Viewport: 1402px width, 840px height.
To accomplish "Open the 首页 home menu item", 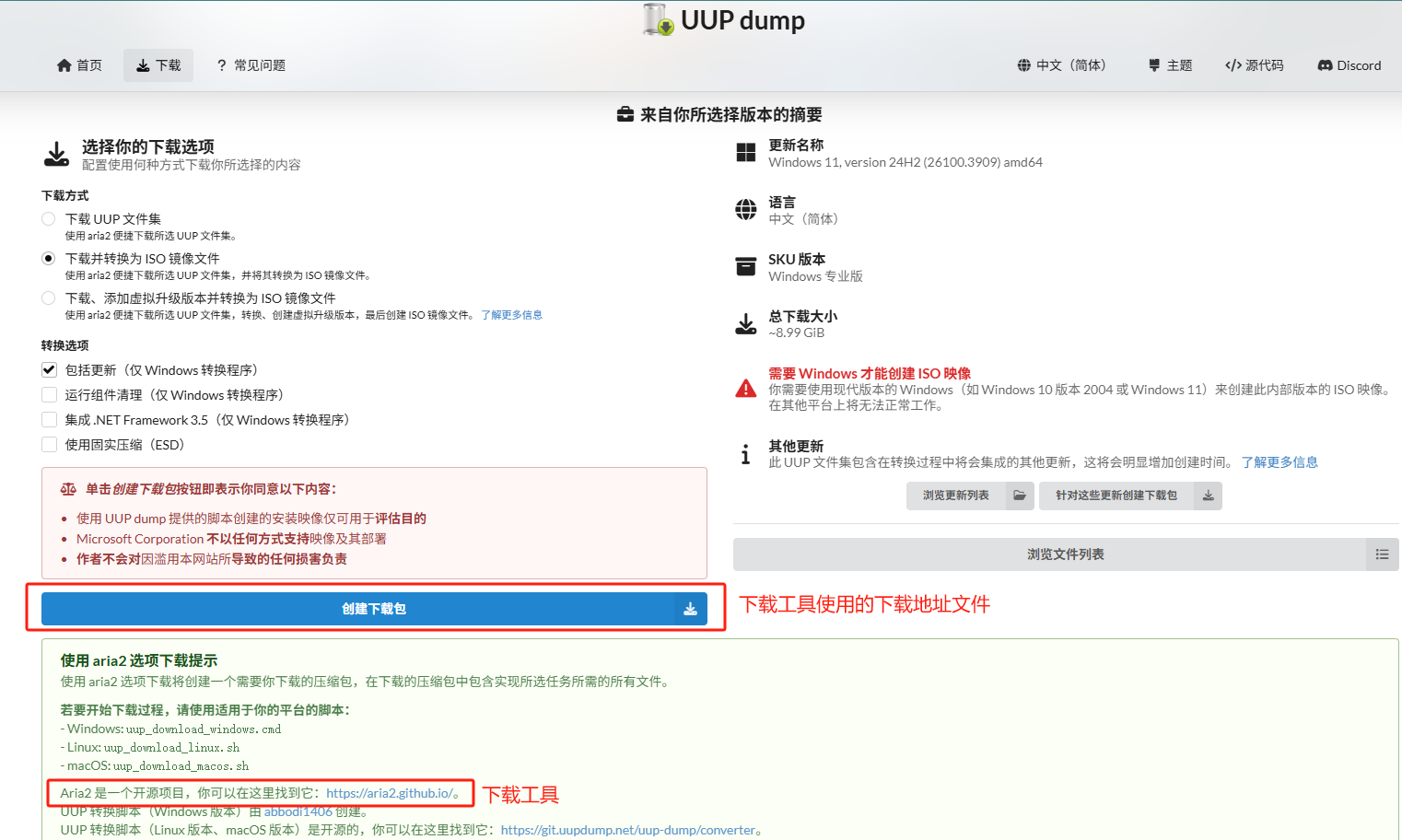I will 79,65.
